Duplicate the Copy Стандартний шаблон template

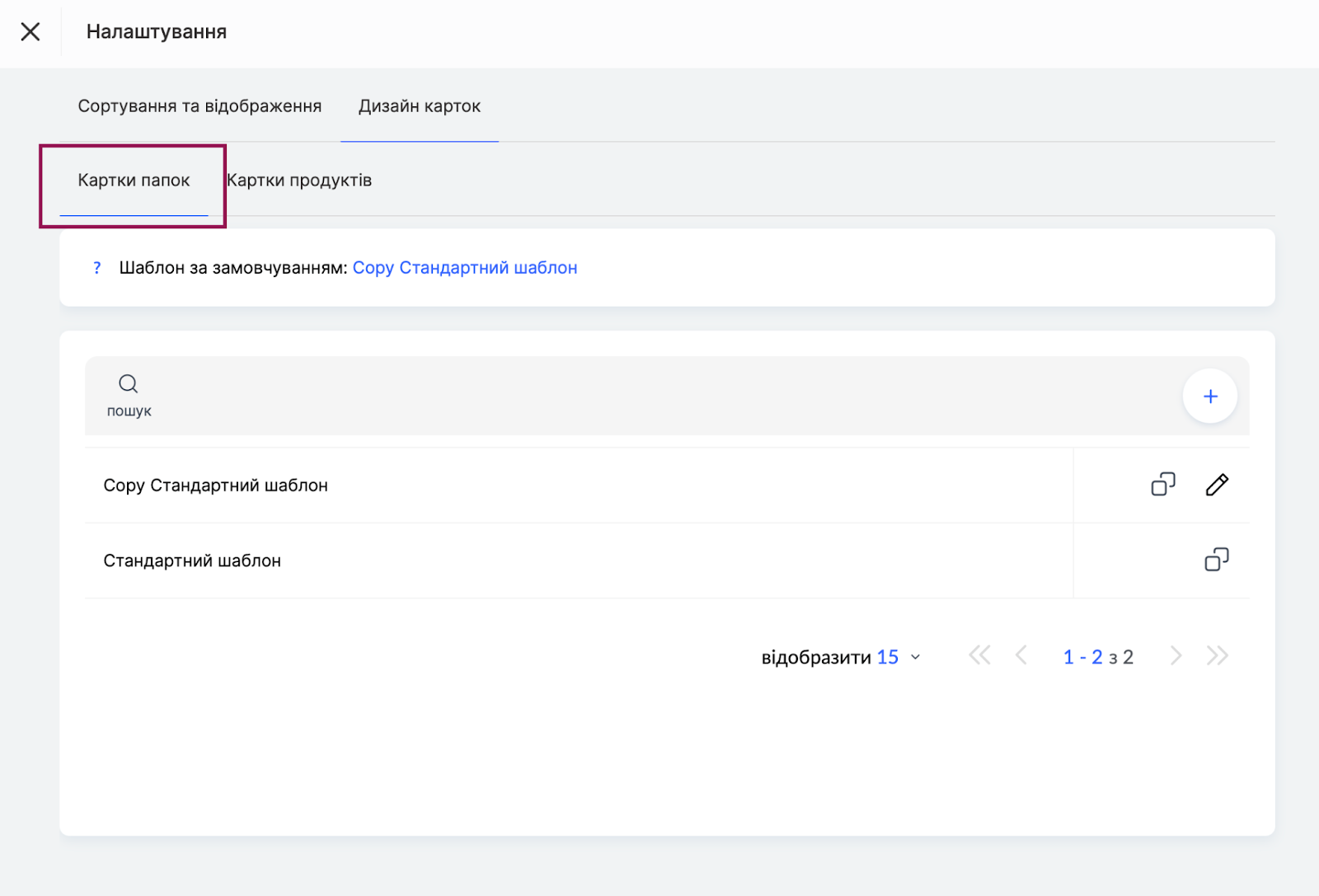(x=1162, y=485)
